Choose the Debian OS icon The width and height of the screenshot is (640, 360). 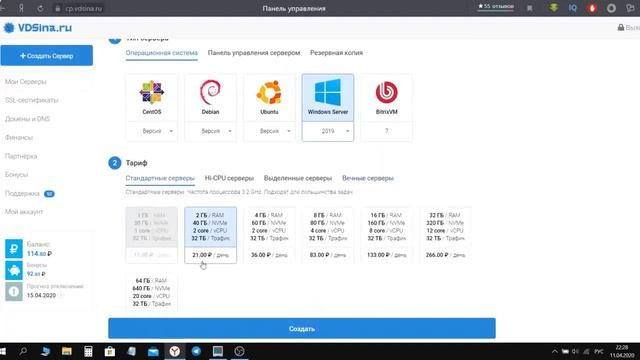[x=210, y=92]
